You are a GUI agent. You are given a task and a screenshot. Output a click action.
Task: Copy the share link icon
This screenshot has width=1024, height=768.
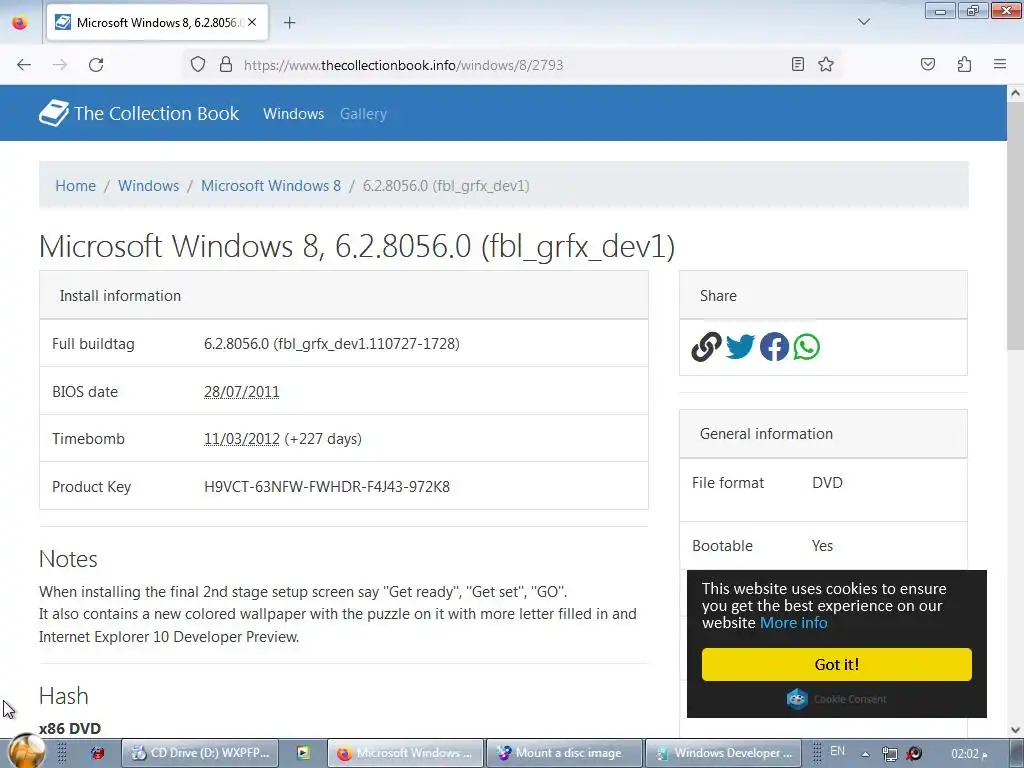706,347
